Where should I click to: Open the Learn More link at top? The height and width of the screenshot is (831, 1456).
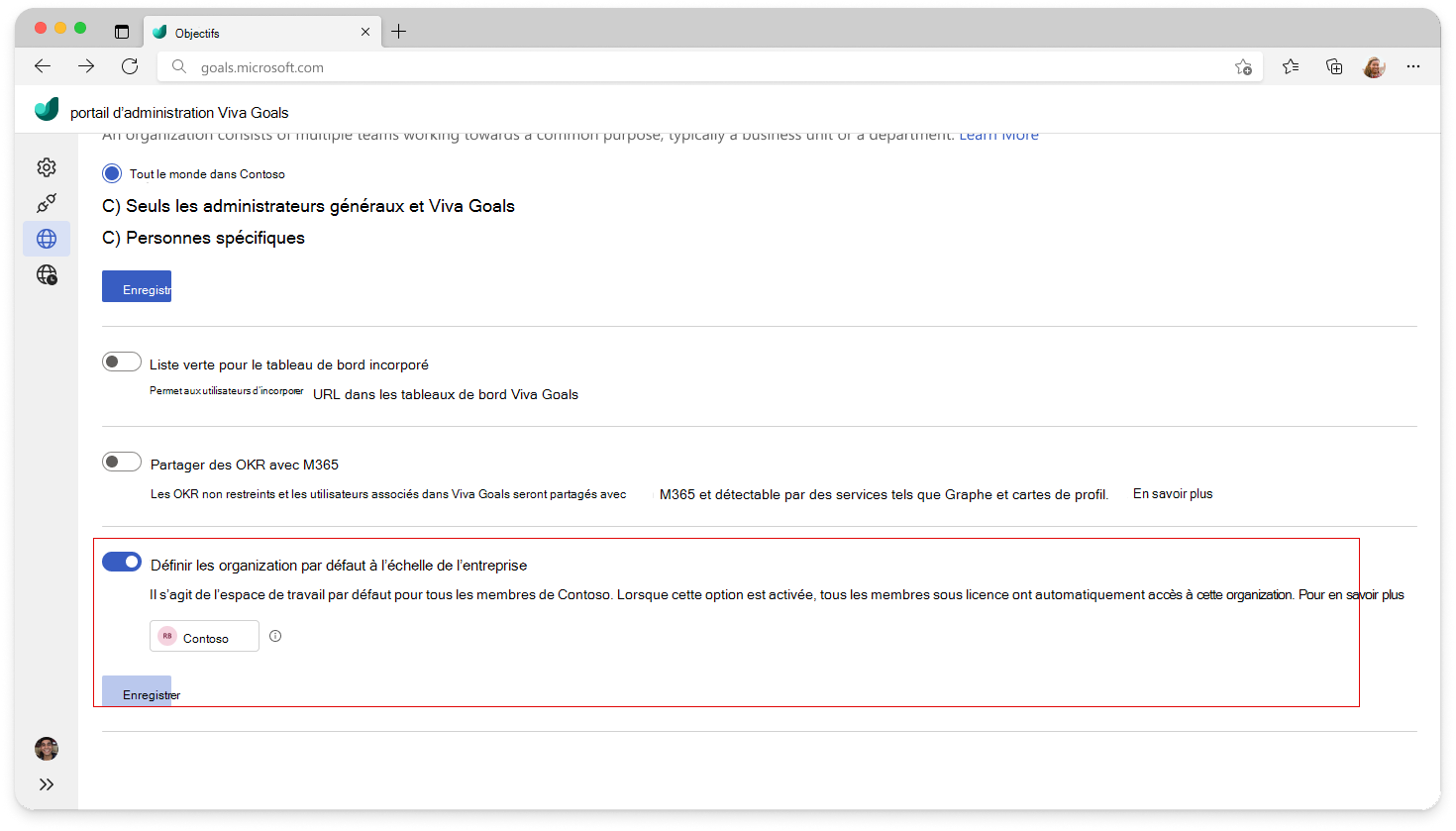coord(998,136)
